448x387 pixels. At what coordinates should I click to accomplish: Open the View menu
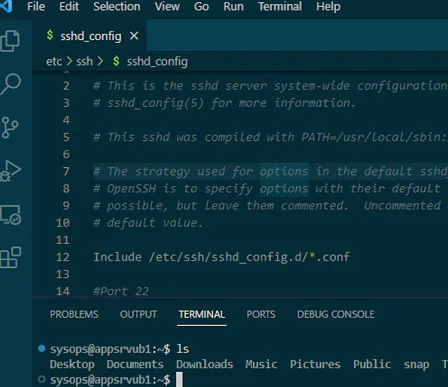tap(167, 6)
